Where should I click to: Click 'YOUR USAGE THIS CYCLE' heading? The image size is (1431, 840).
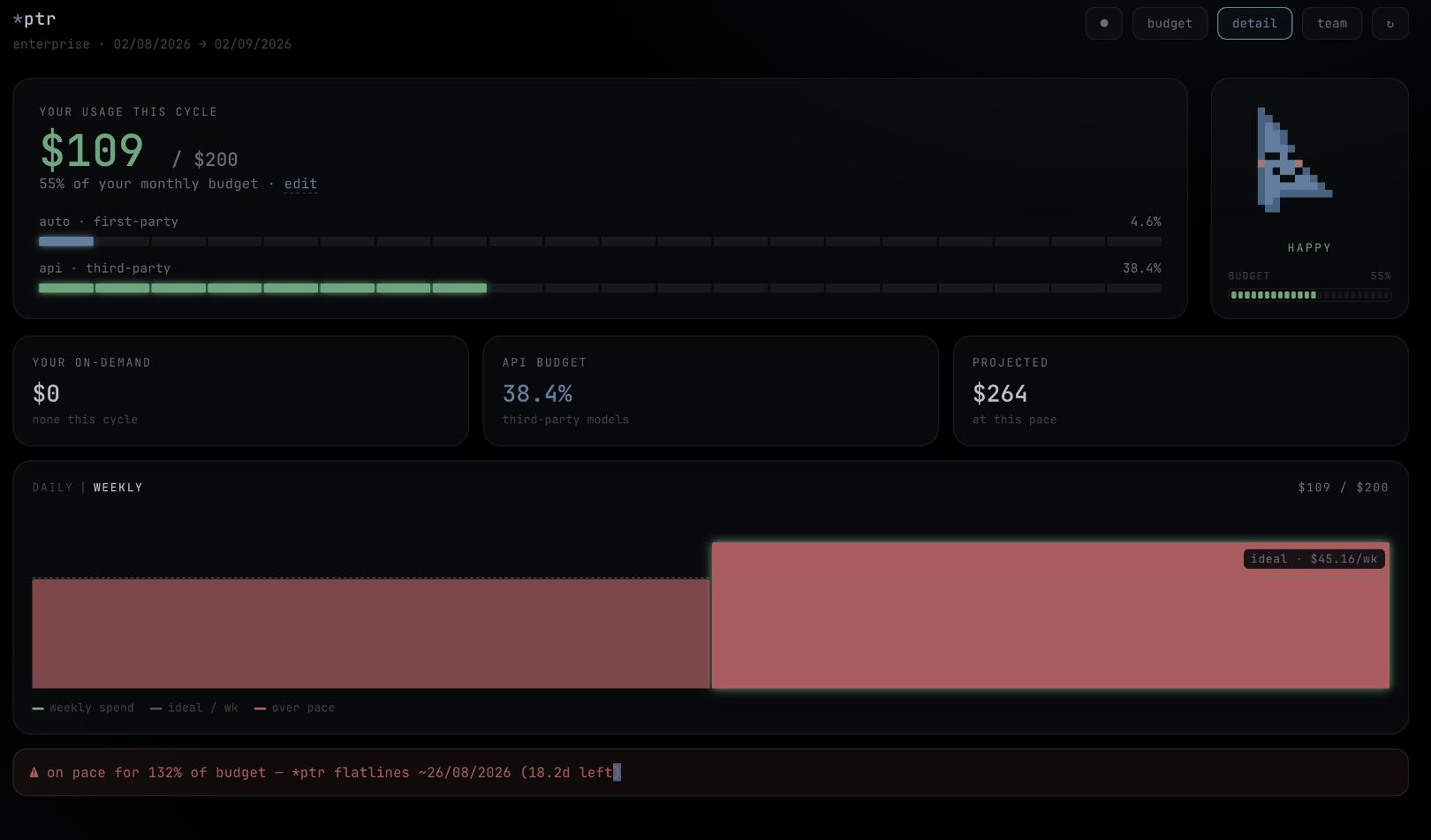point(128,112)
